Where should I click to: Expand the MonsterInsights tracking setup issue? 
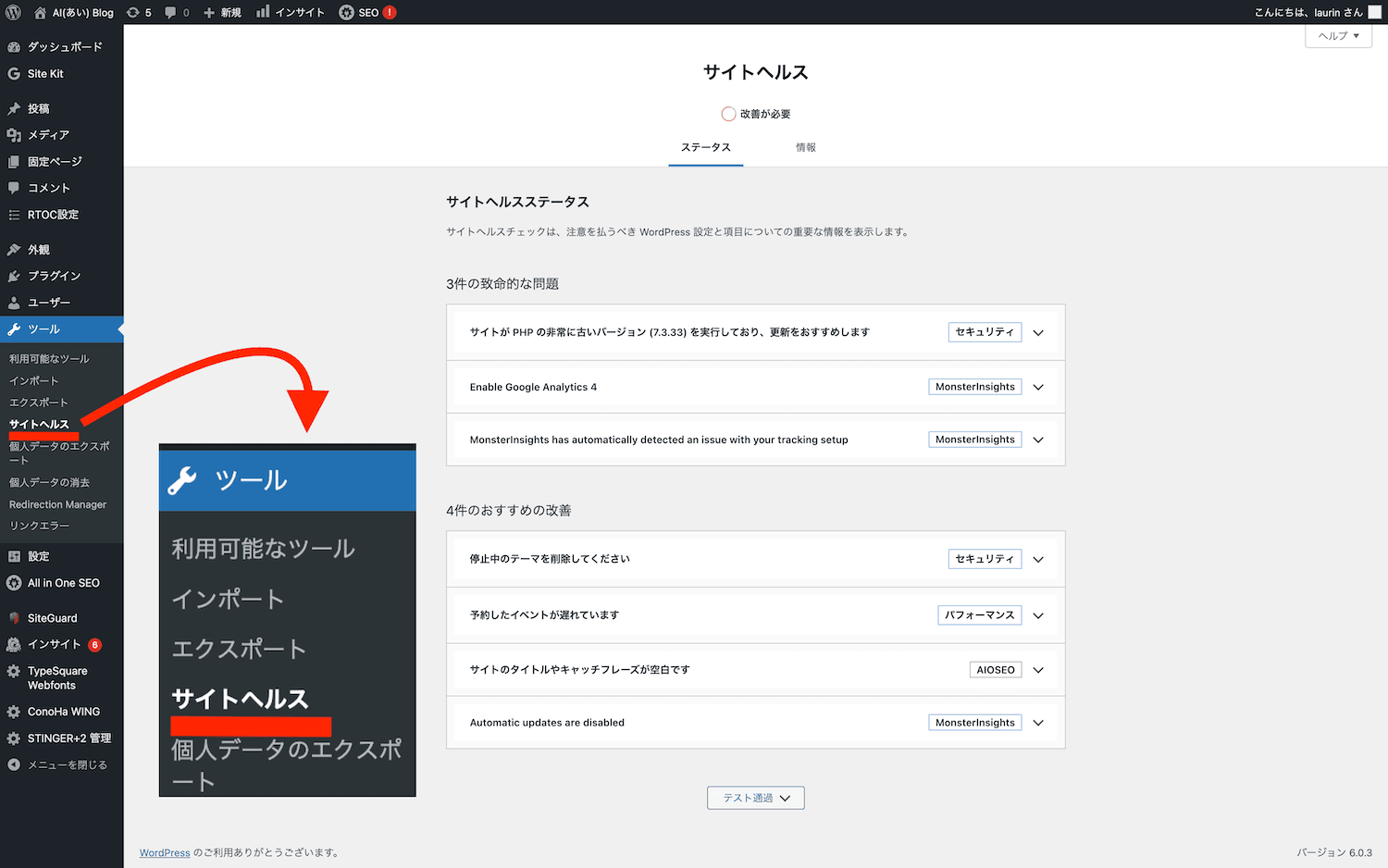(x=755, y=440)
